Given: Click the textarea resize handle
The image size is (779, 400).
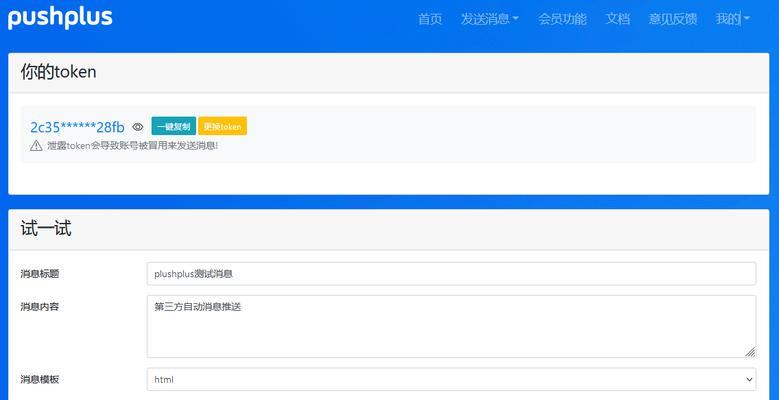Looking at the screenshot, I should pyautogui.click(x=750, y=352).
